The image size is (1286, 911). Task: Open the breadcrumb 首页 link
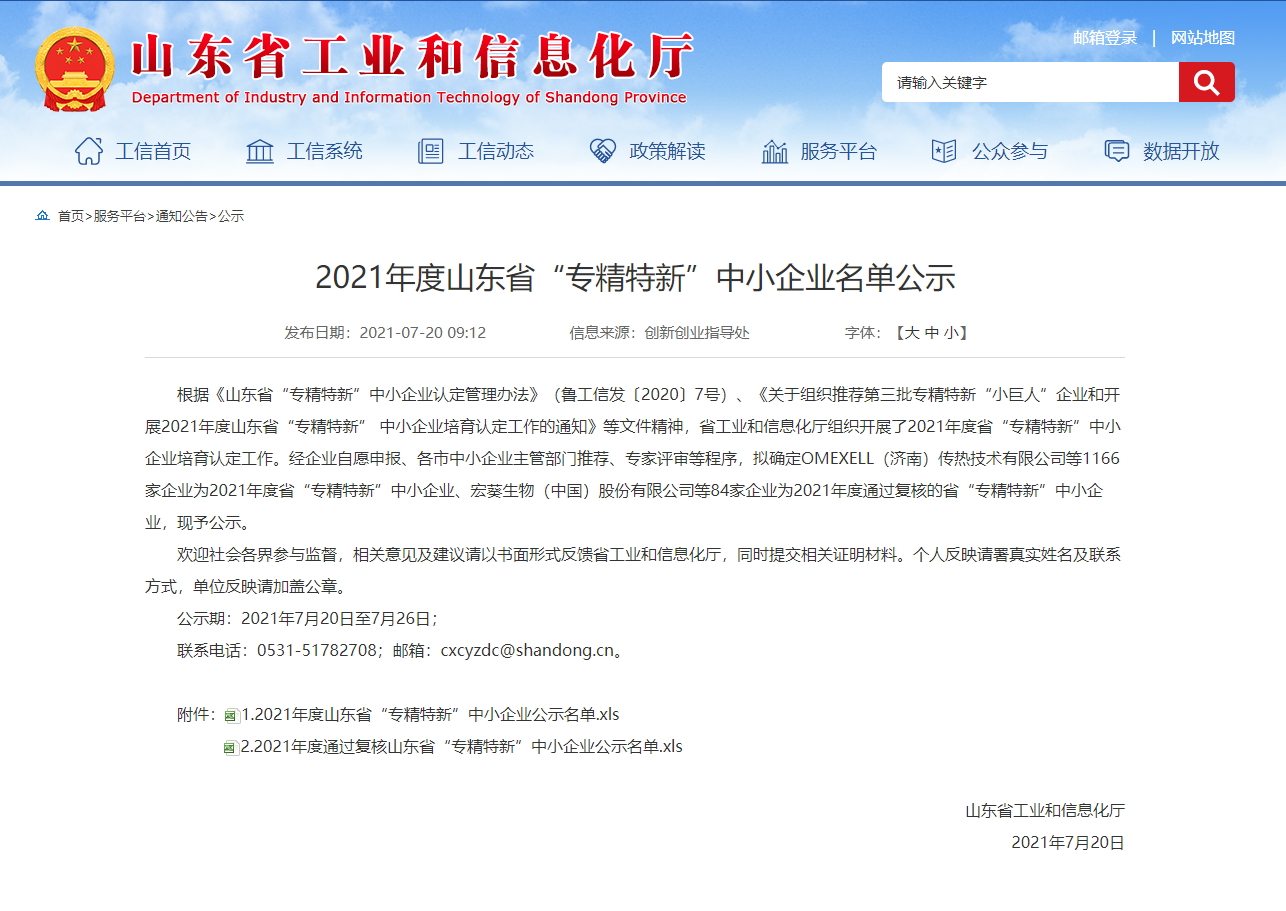pos(73,215)
